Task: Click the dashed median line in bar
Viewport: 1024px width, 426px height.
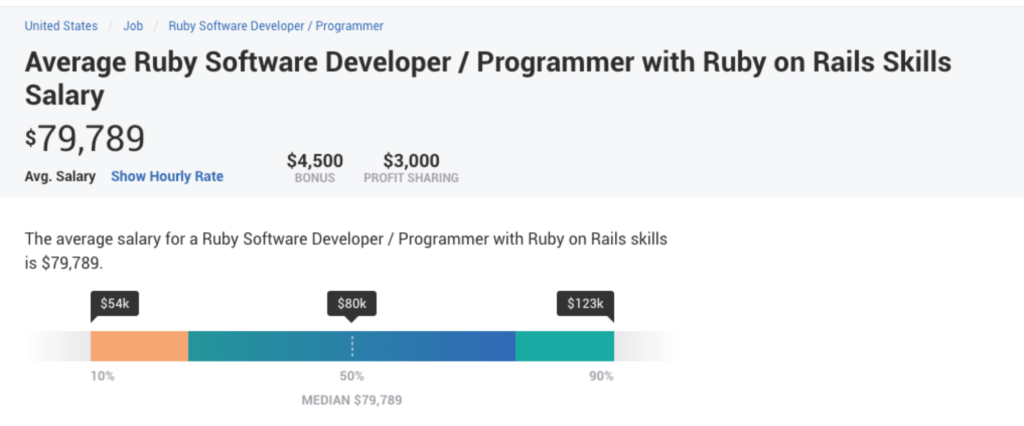Action: [x=352, y=346]
